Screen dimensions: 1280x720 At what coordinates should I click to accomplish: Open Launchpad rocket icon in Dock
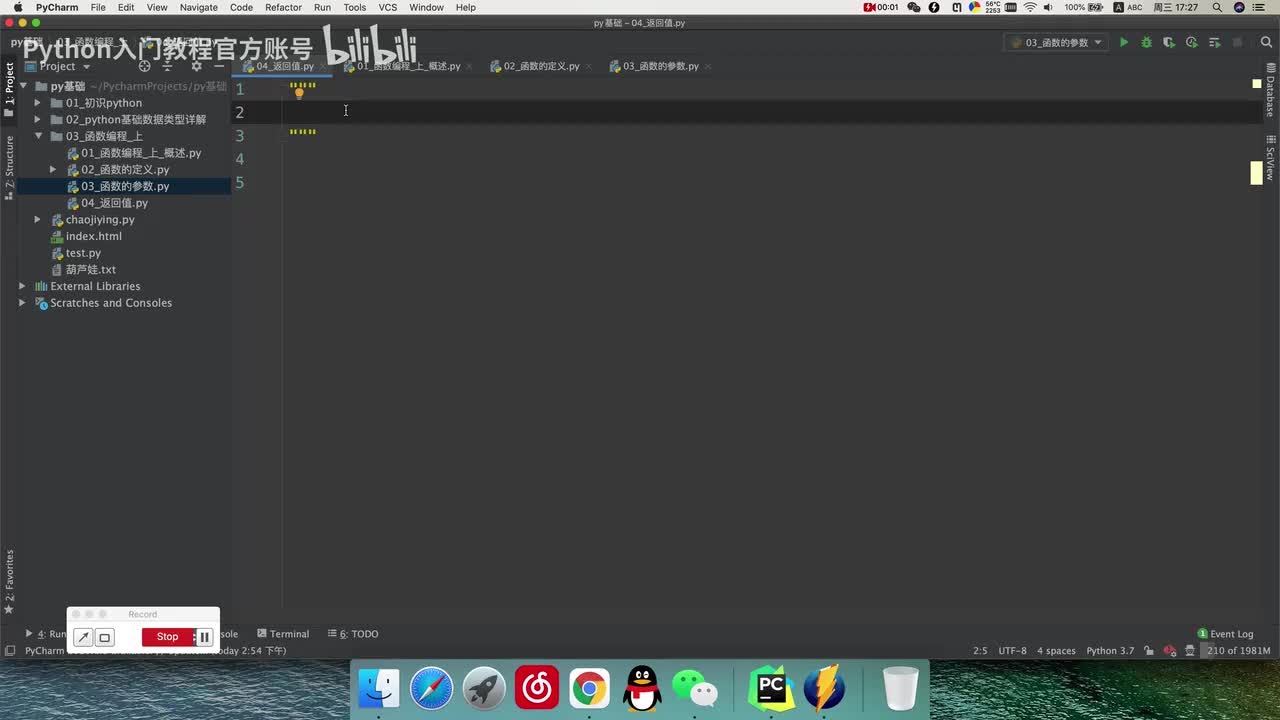(484, 689)
